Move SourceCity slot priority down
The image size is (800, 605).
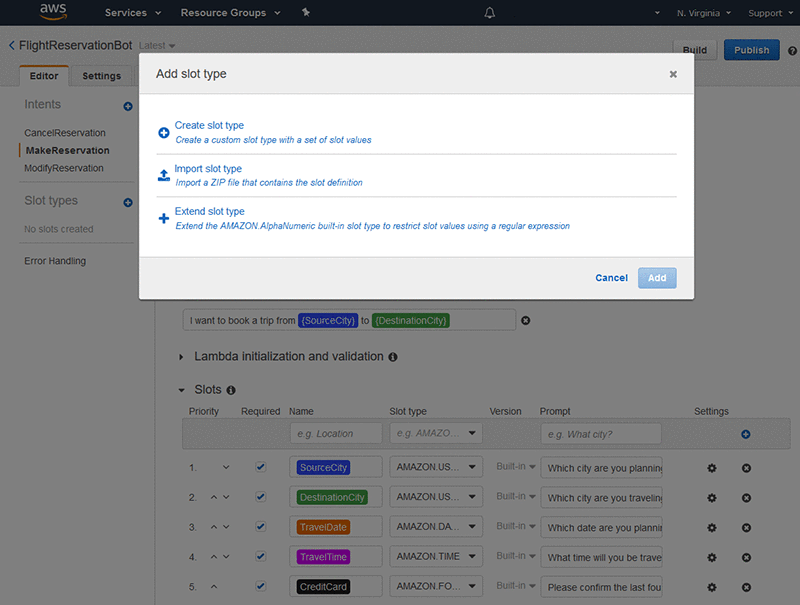coord(226,467)
